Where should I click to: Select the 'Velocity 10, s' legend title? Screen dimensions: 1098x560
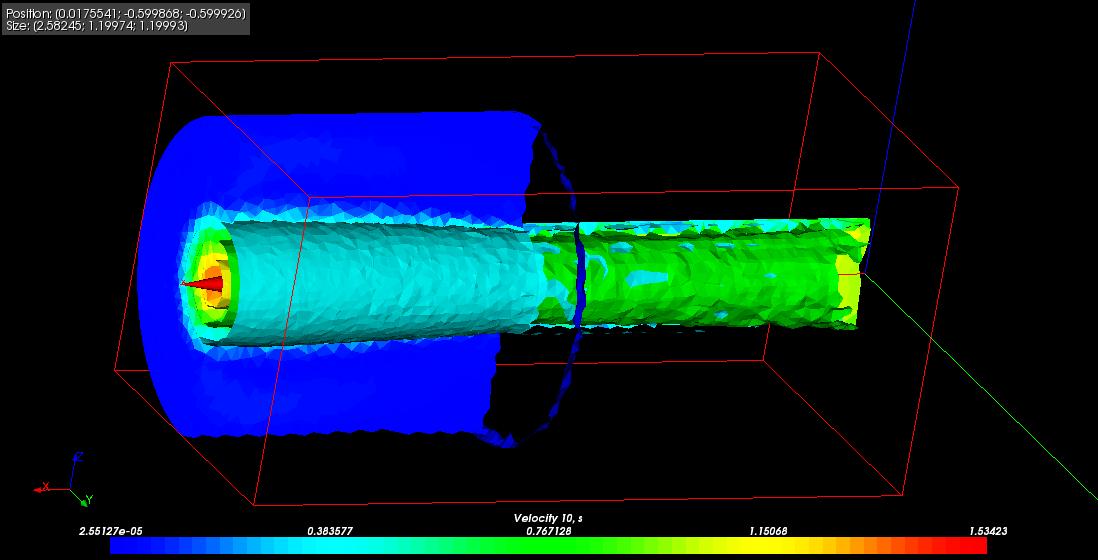(x=548, y=519)
